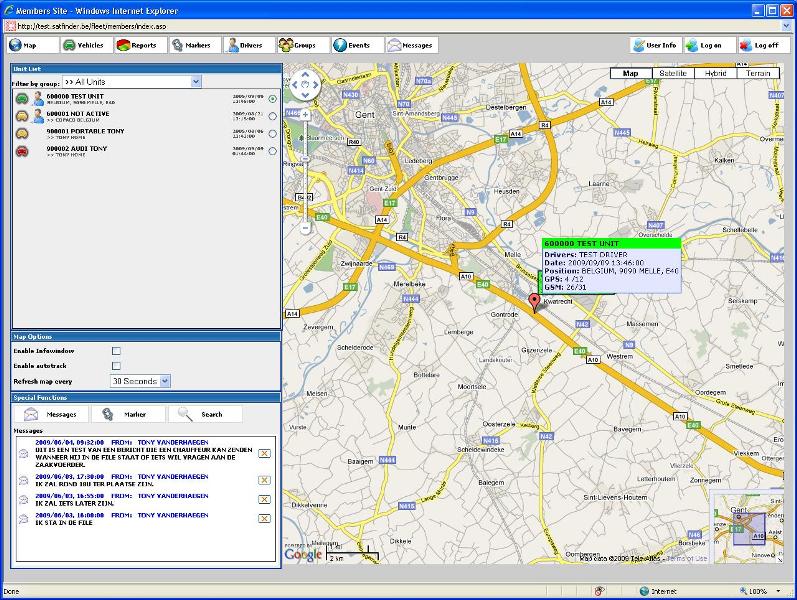The width and height of the screenshot is (797, 600).
Task: Enable the Infowindow checkbox
Action: [116, 351]
